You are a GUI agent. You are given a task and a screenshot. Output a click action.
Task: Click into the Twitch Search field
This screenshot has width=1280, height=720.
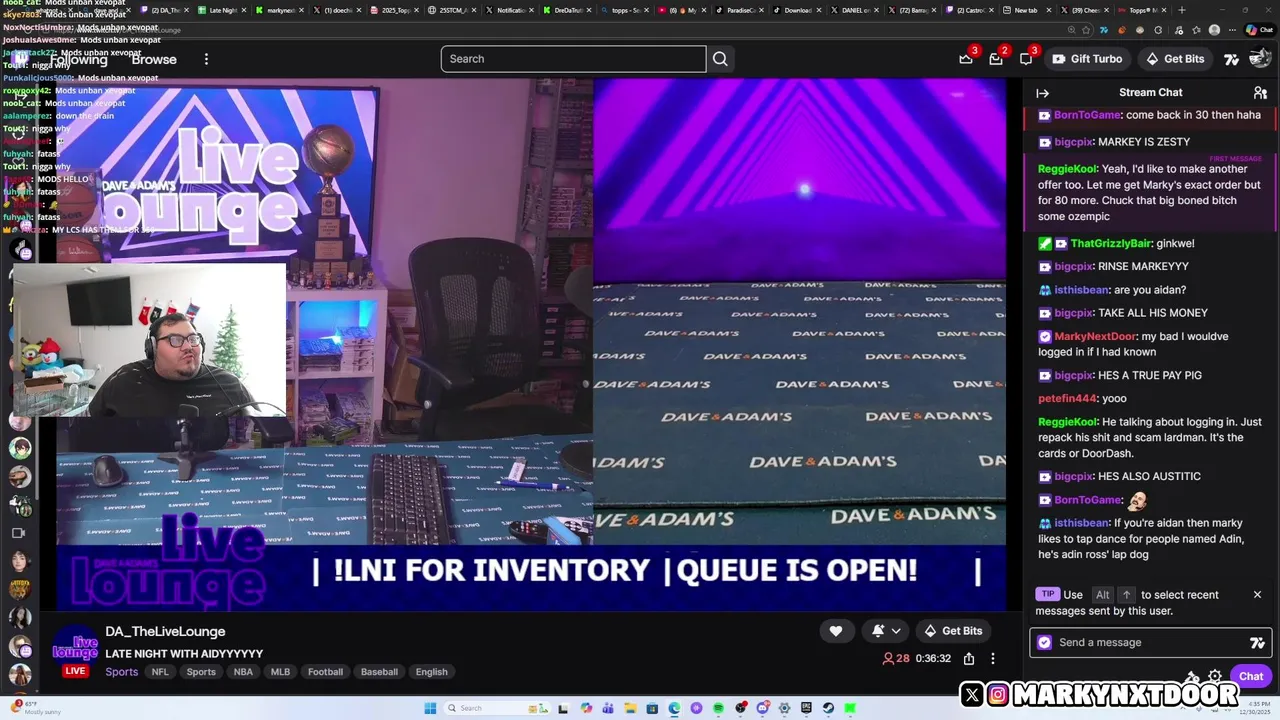[573, 59]
